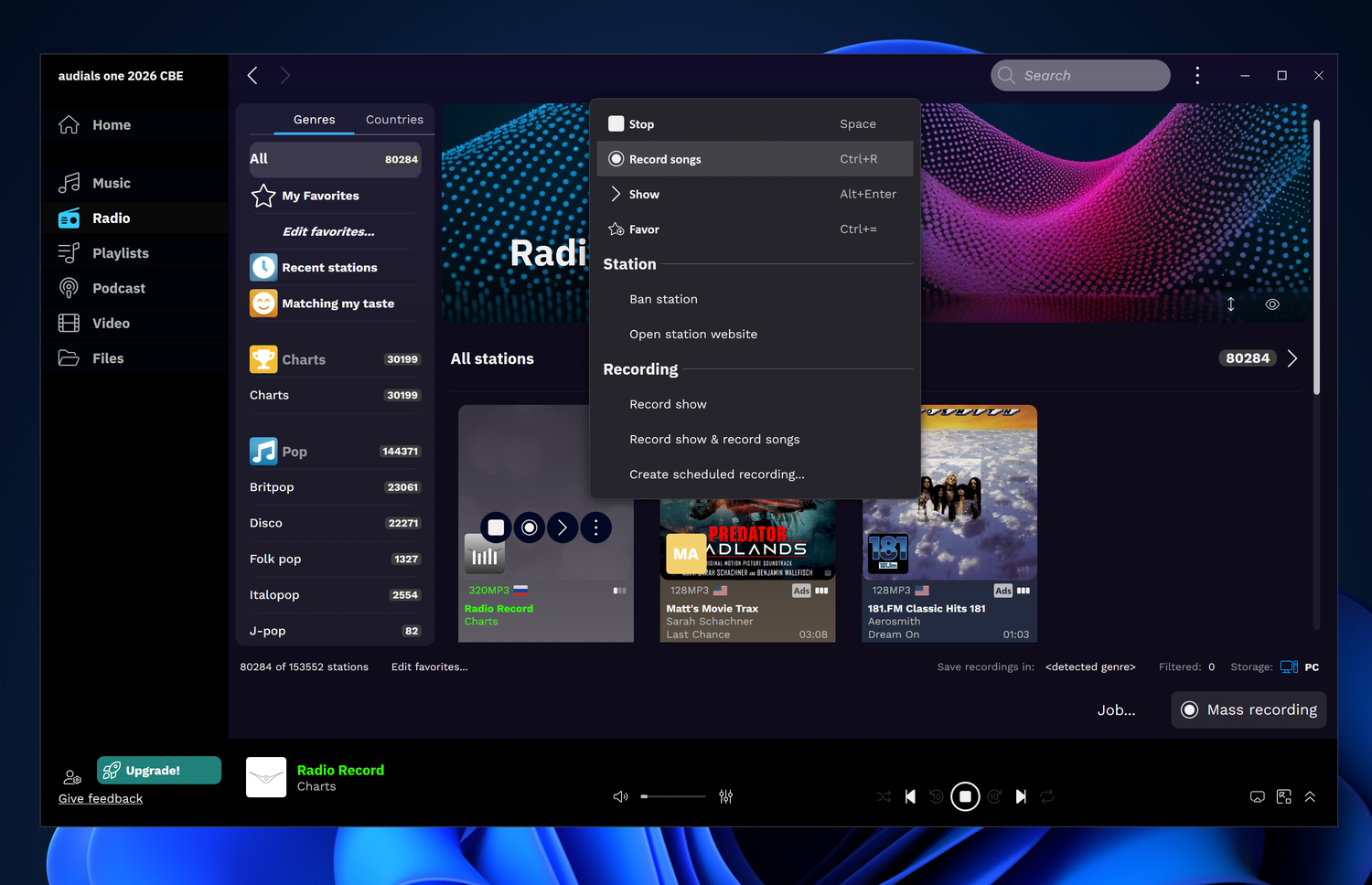This screenshot has height=885, width=1372.
Task: Stop playback in the bottom player
Action: point(965,796)
